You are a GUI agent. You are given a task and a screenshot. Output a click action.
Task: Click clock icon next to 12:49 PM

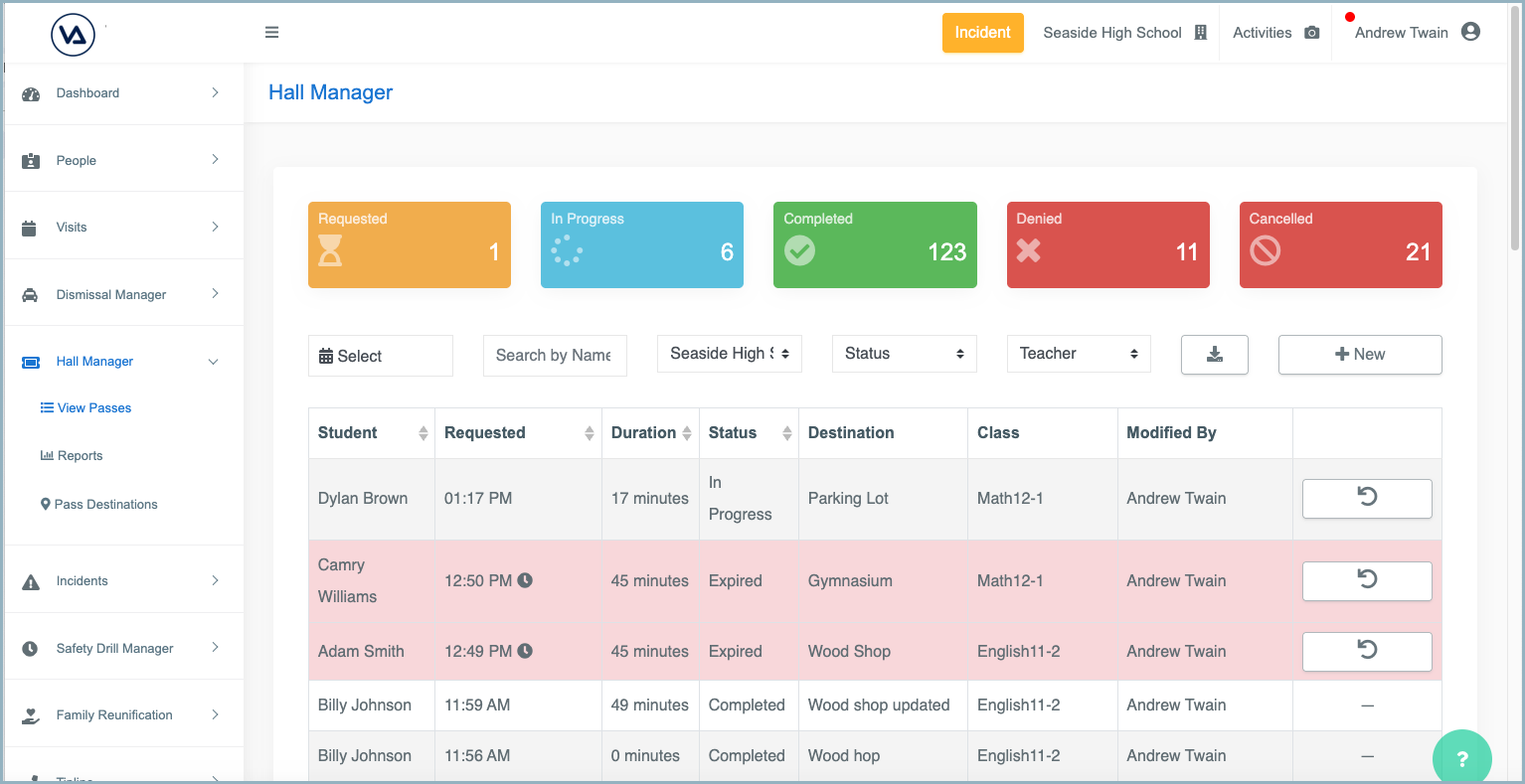[525, 651]
